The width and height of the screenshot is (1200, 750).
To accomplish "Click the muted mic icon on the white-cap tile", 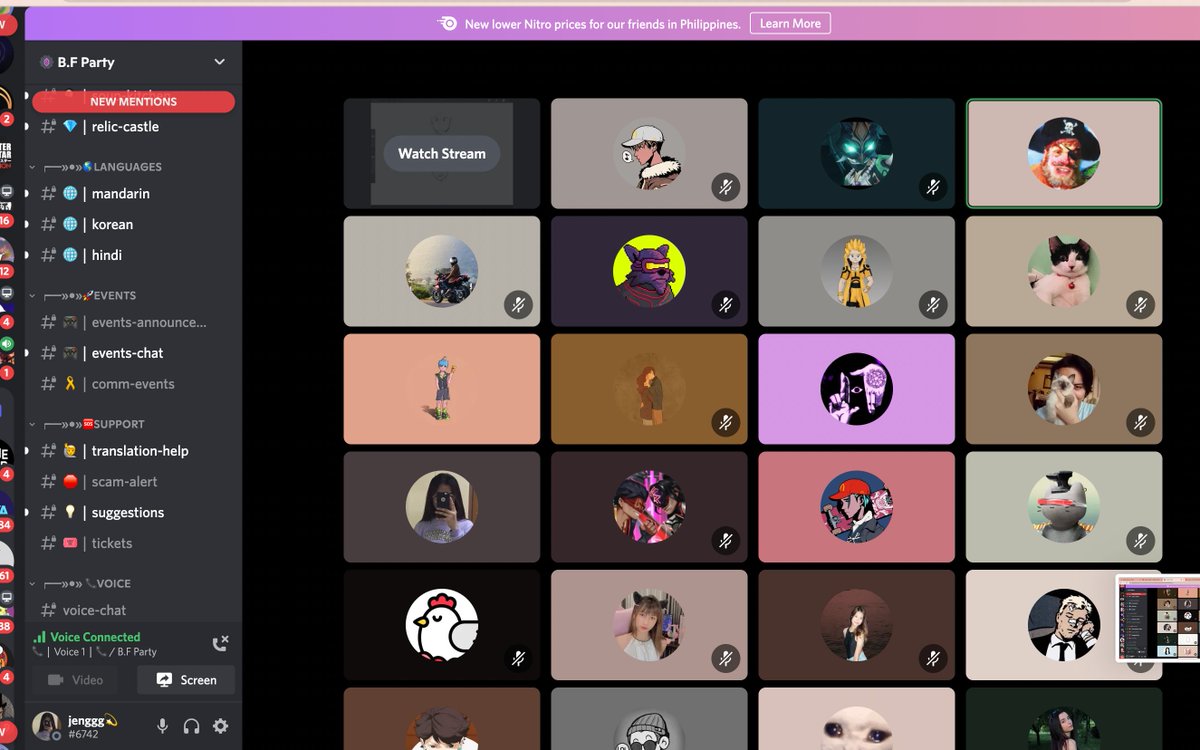I will click(726, 186).
